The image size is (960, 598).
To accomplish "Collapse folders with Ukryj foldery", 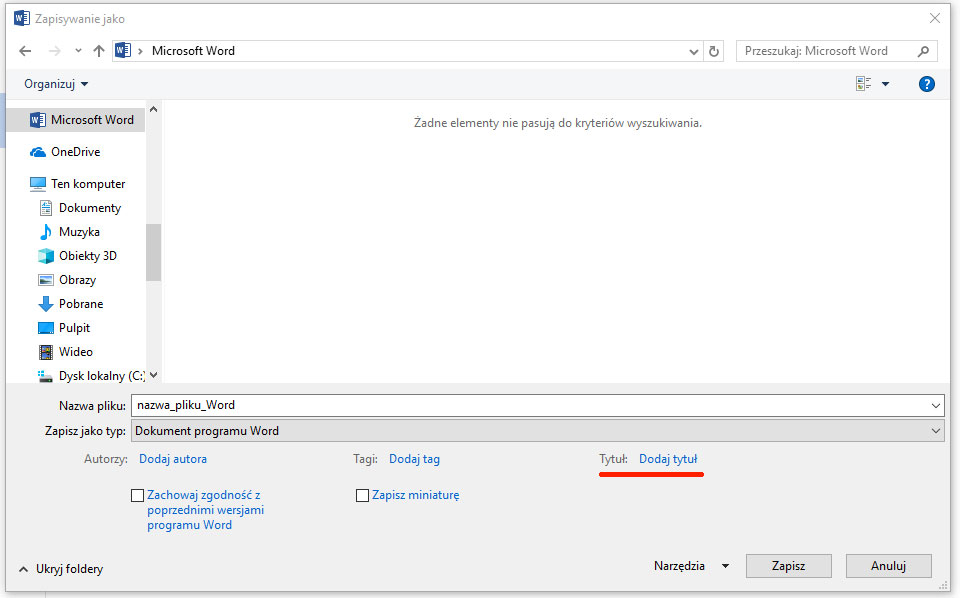I will [60, 569].
